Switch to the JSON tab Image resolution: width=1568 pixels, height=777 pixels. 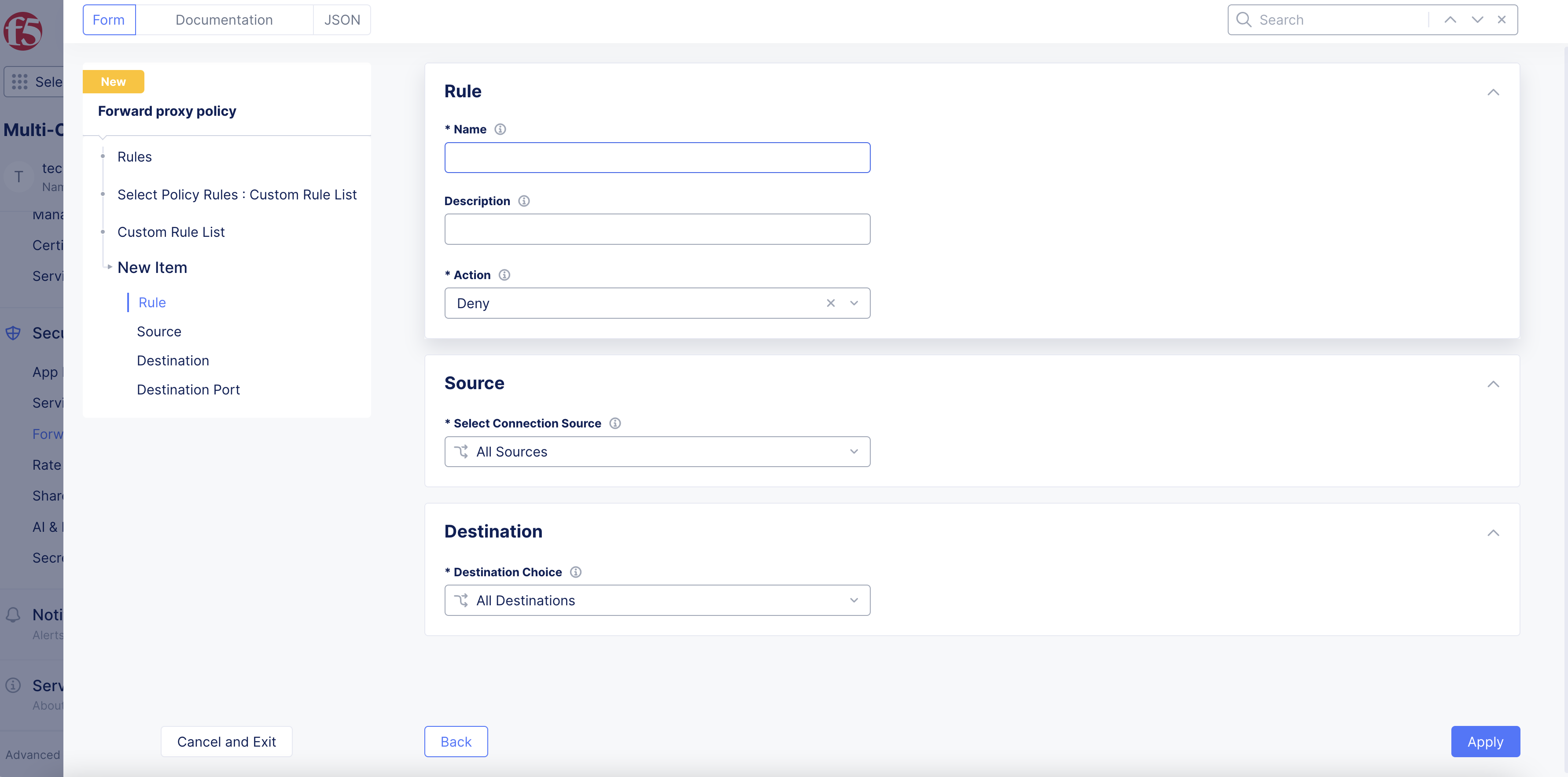(x=342, y=20)
